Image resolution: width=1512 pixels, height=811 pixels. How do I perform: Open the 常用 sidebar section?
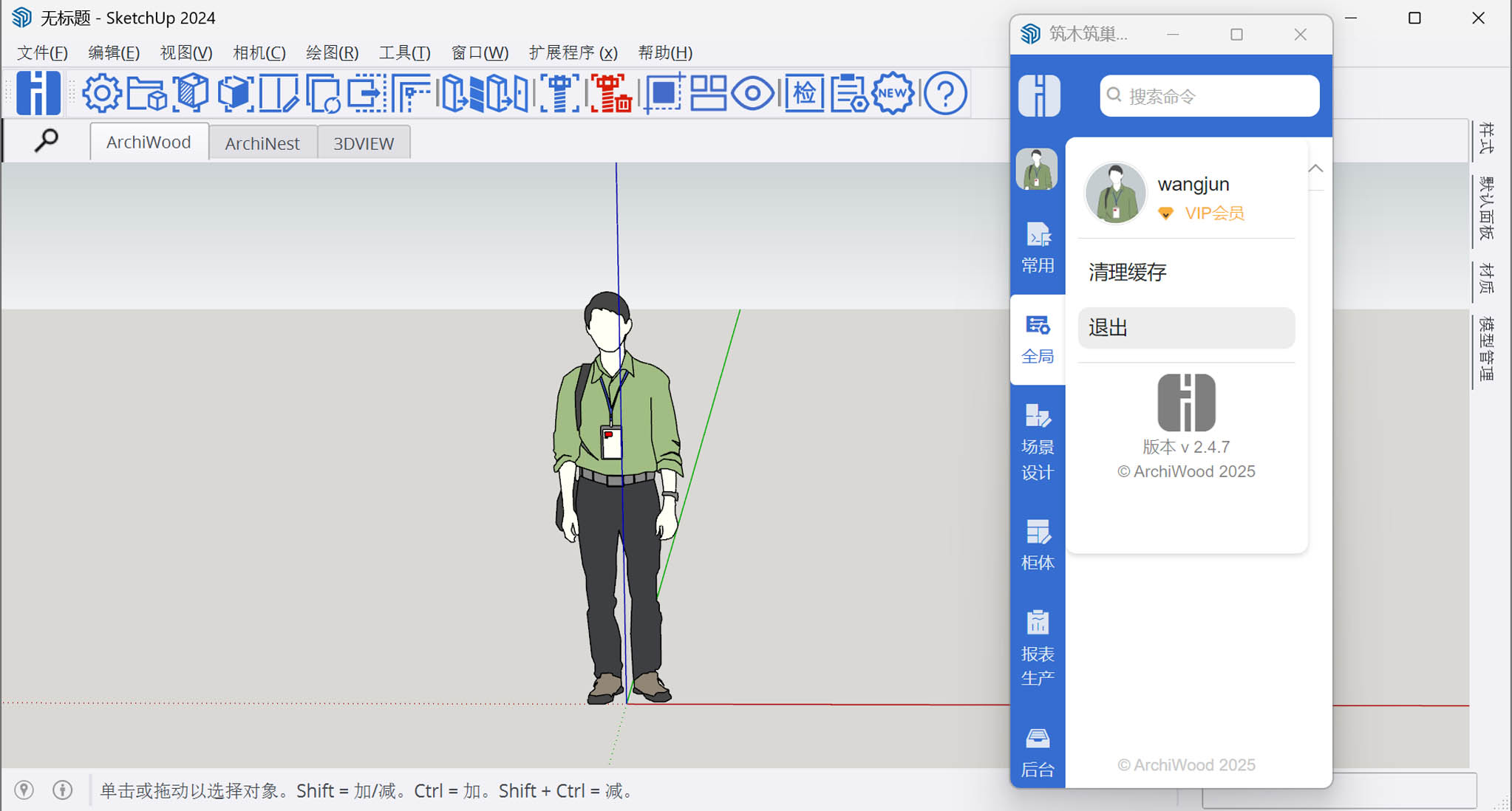point(1038,249)
